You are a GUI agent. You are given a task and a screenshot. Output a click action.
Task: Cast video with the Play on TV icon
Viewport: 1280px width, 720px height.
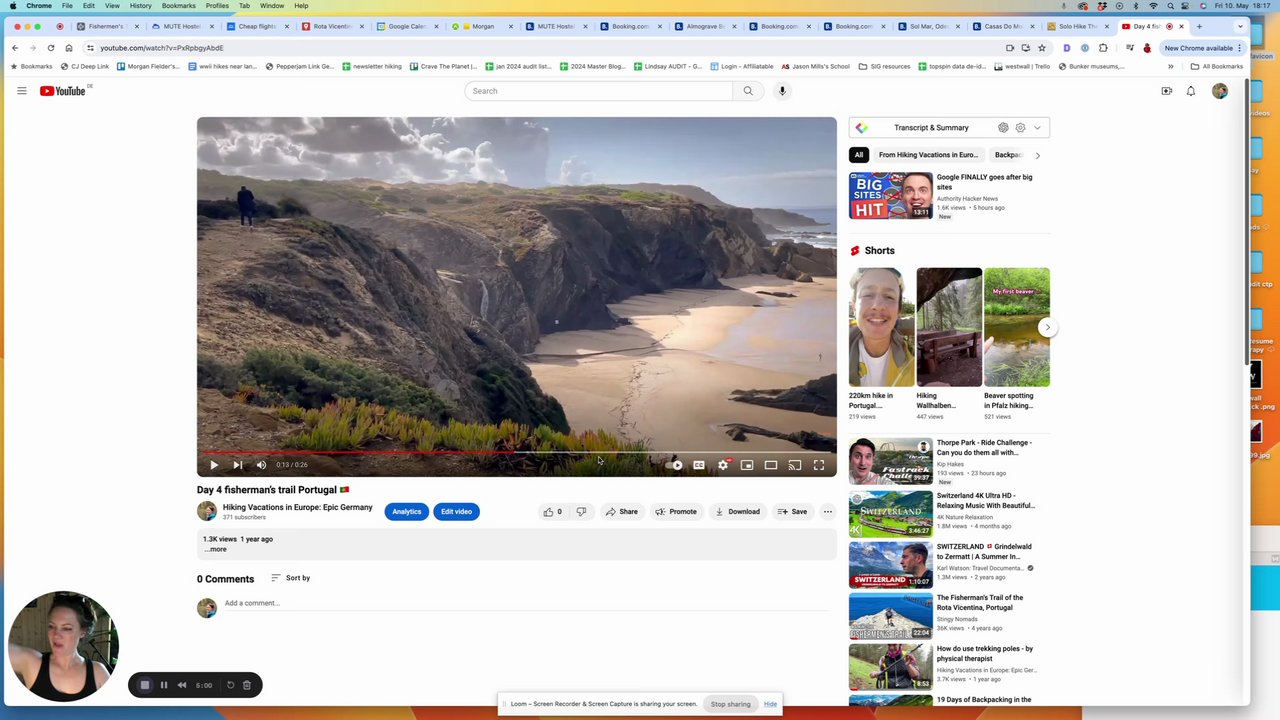(795, 465)
